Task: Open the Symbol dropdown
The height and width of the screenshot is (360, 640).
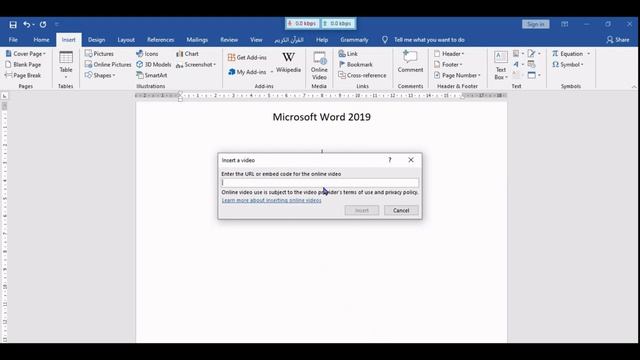Action: click(568, 64)
